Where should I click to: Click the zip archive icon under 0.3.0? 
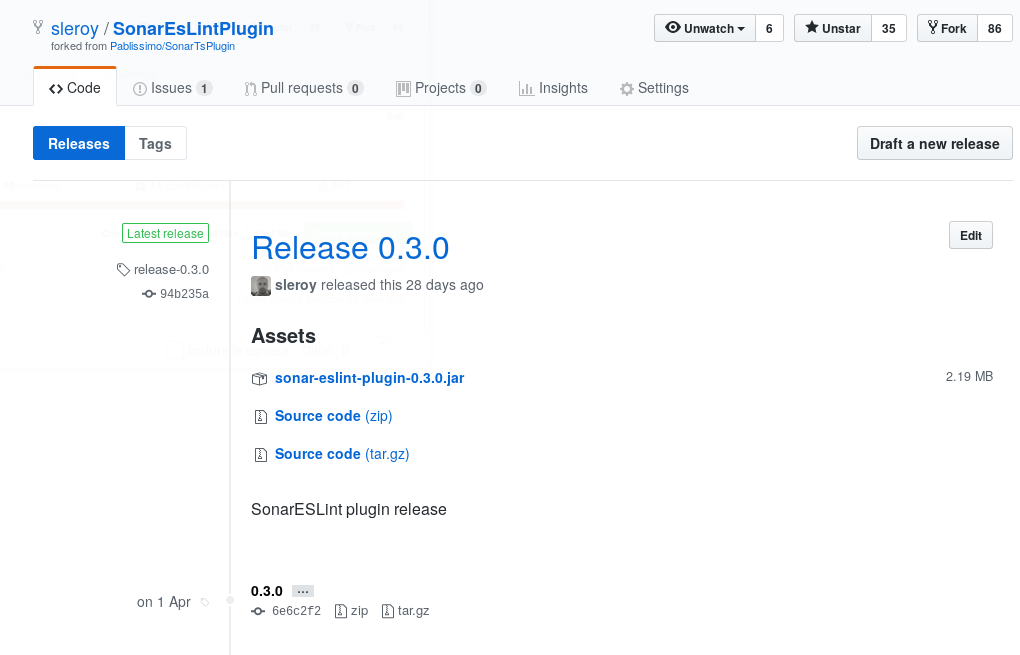[340, 610]
